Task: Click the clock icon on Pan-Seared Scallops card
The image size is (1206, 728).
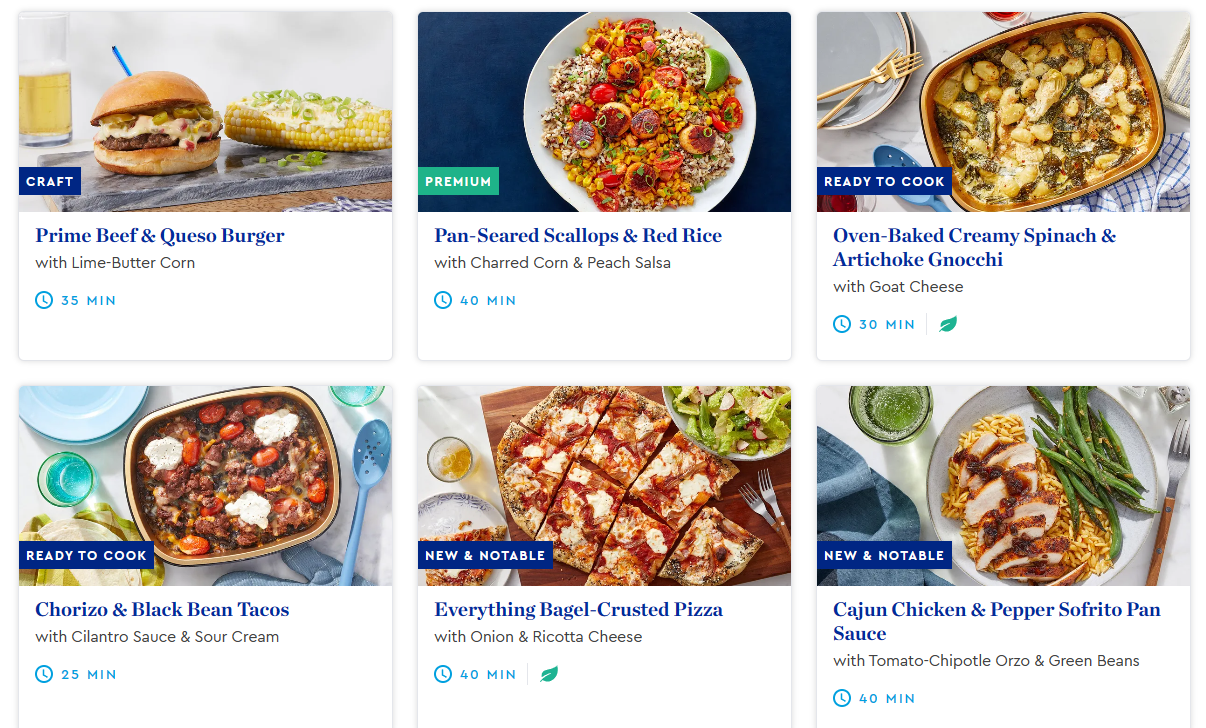Action: (x=442, y=299)
